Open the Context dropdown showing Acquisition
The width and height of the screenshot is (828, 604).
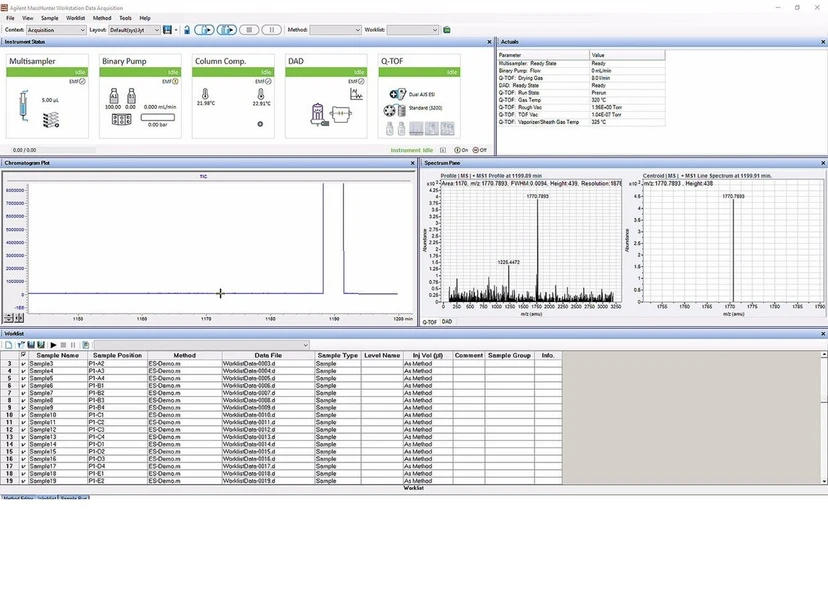tap(55, 30)
